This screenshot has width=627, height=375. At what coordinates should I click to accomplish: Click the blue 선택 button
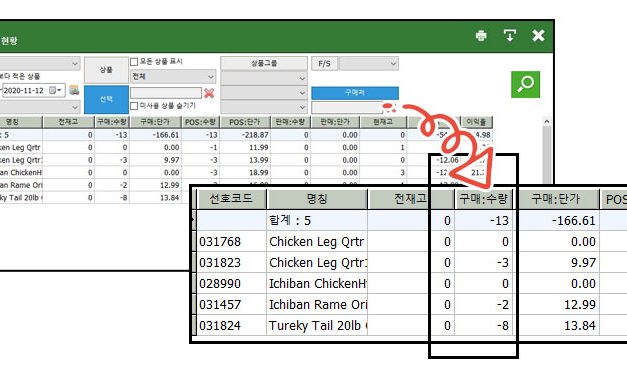click(106, 99)
